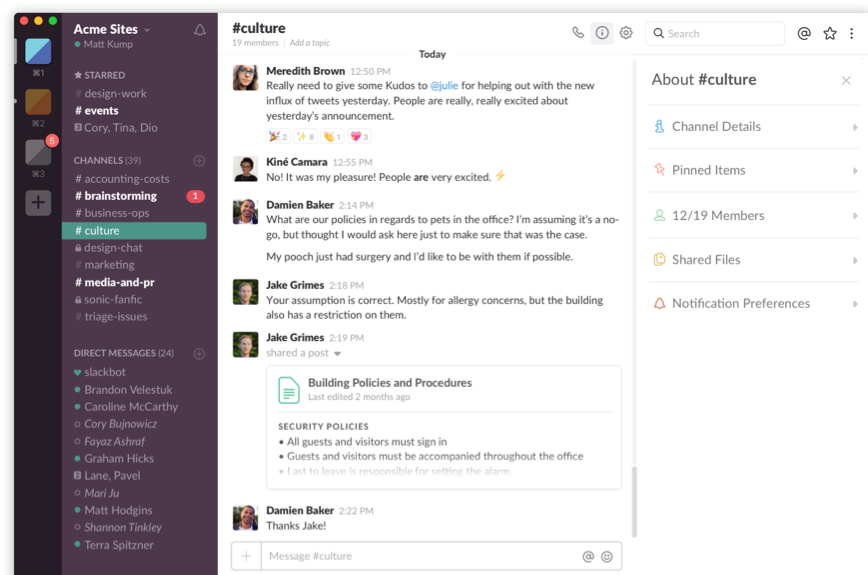The height and width of the screenshot is (575, 868).
Task: Start a call with phone icon
Action: 577,33
